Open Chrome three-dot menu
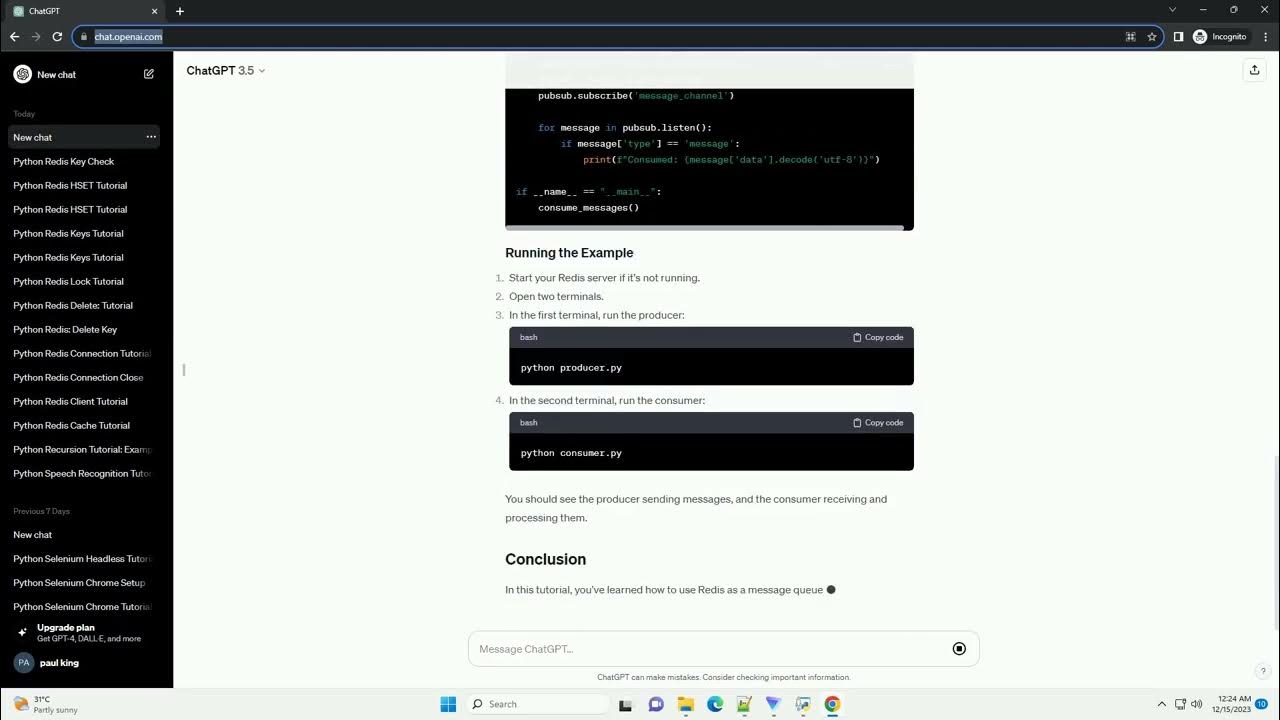 (1264, 37)
